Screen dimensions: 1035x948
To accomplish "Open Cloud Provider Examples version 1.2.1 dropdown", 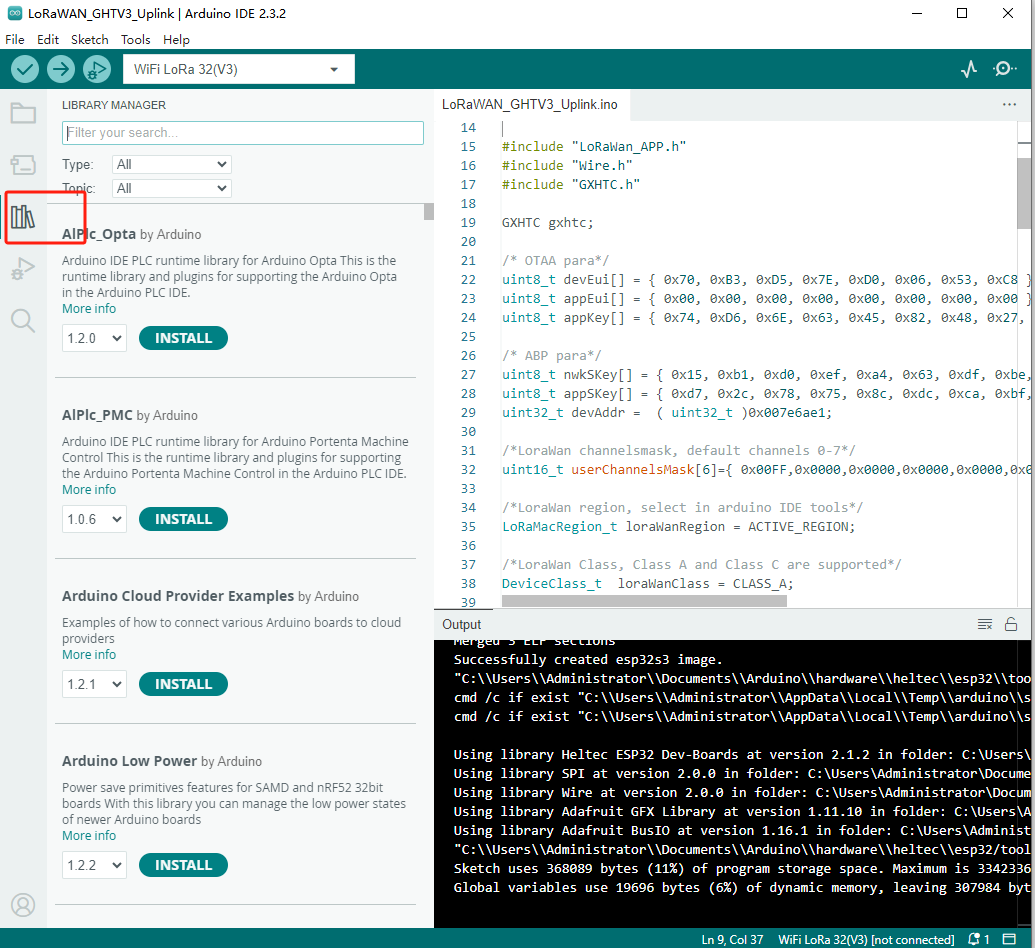I will [94, 684].
